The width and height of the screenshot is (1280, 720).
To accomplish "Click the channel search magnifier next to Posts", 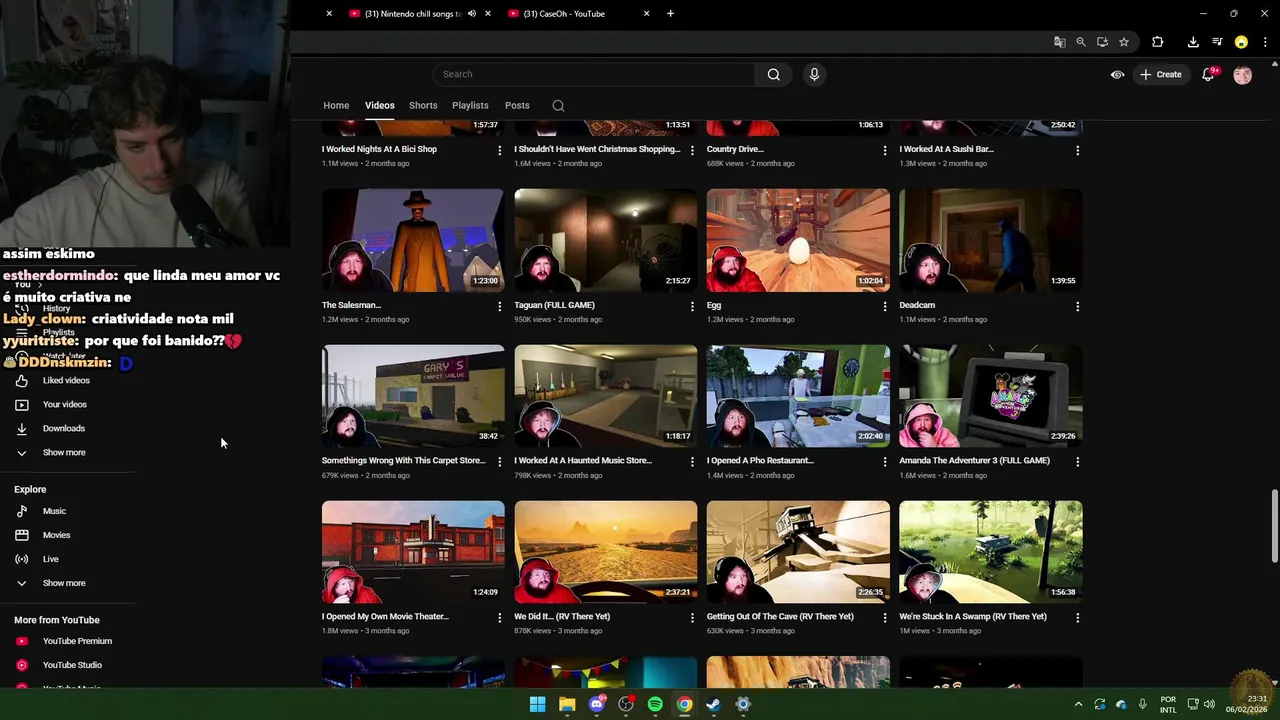I will pos(558,106).
